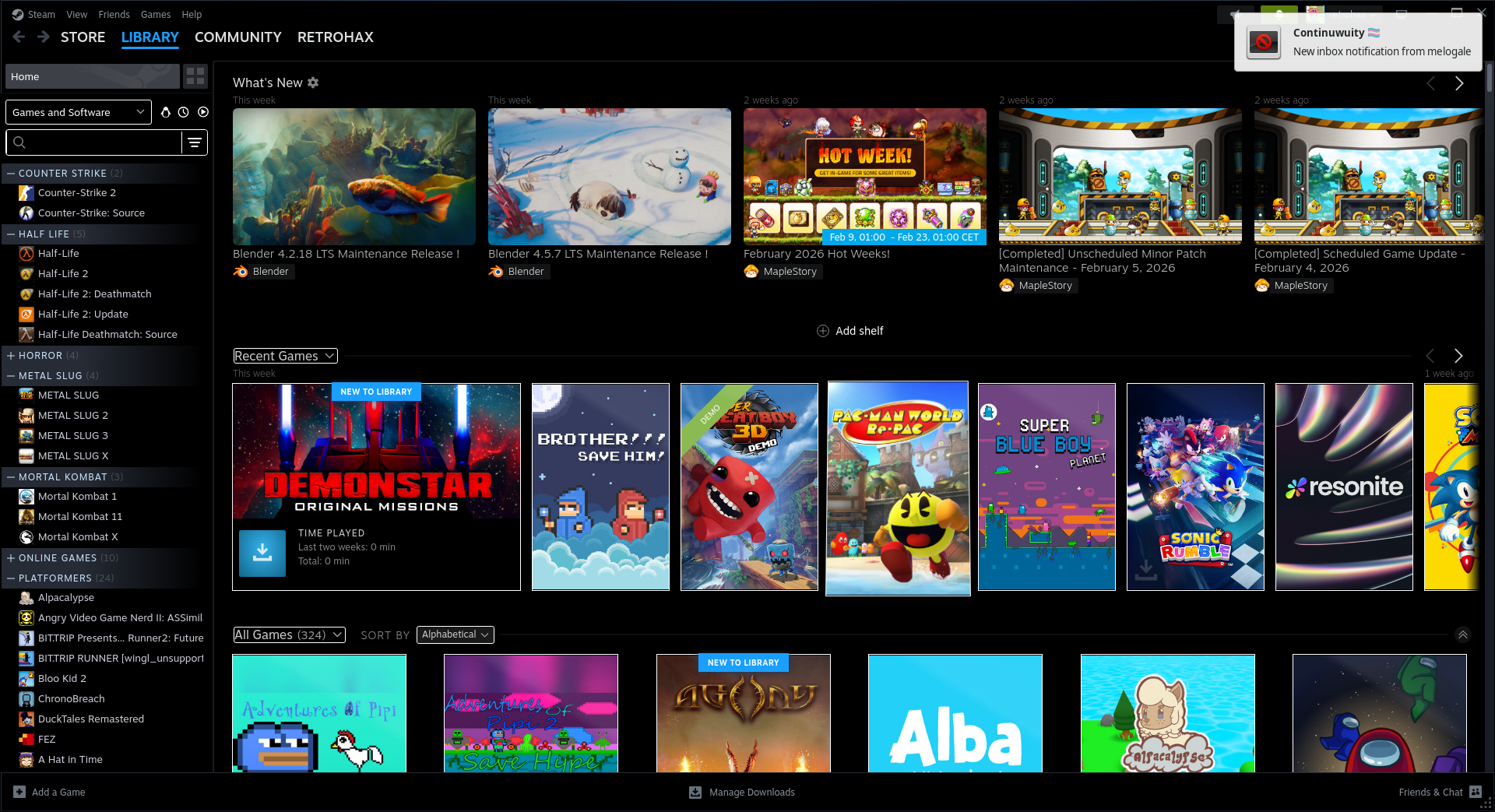Open Friends & Chat icon
The image size is (1495, 812).
tap(1476, 792)
